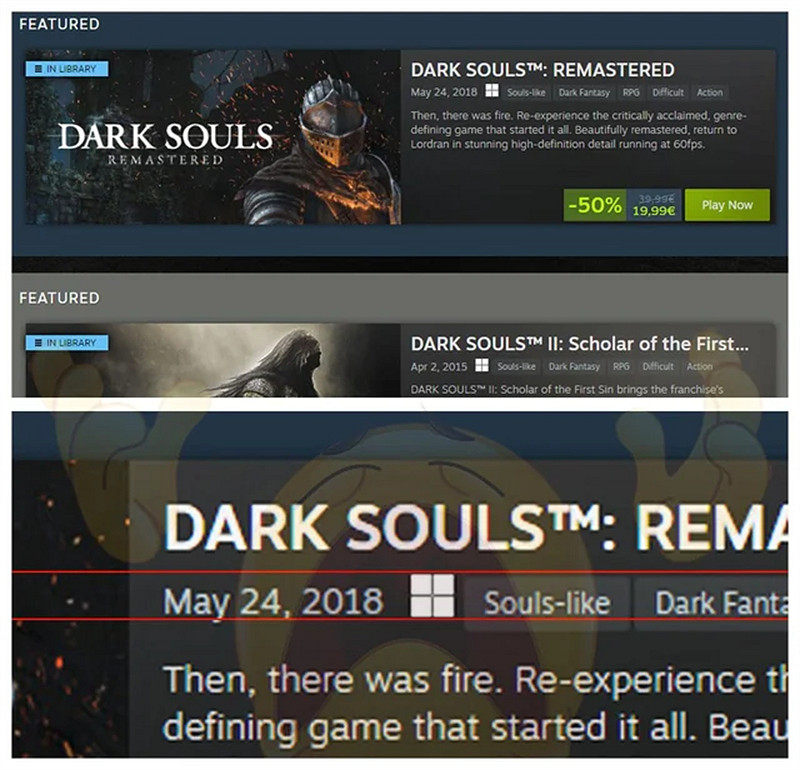Open the DARK SOULS: REMASTERED title link
This screenshot has height=770, width=800.
[542, 70]
